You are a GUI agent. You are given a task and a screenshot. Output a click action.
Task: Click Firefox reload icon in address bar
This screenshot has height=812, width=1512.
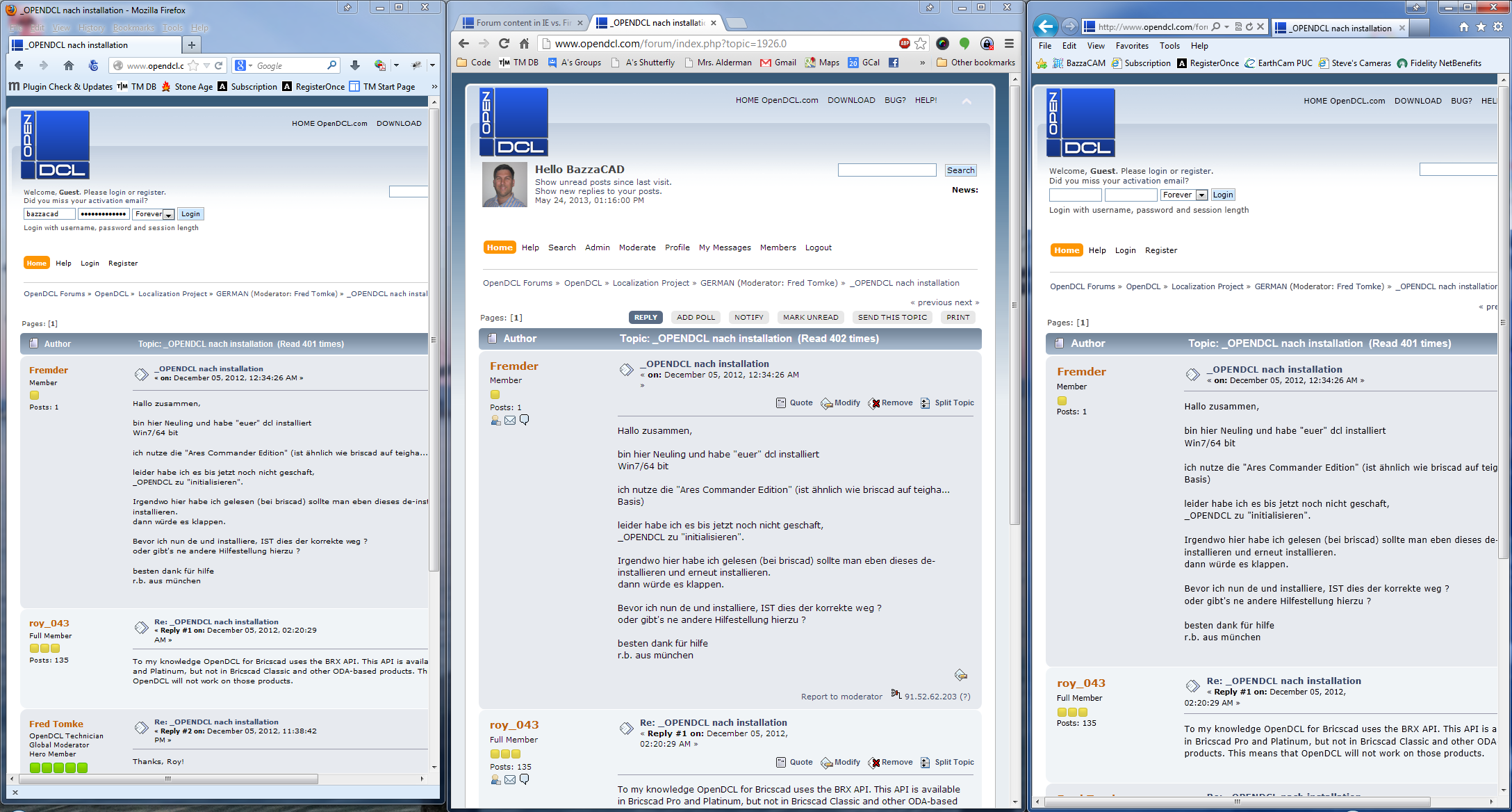click(x=219, y=65)
